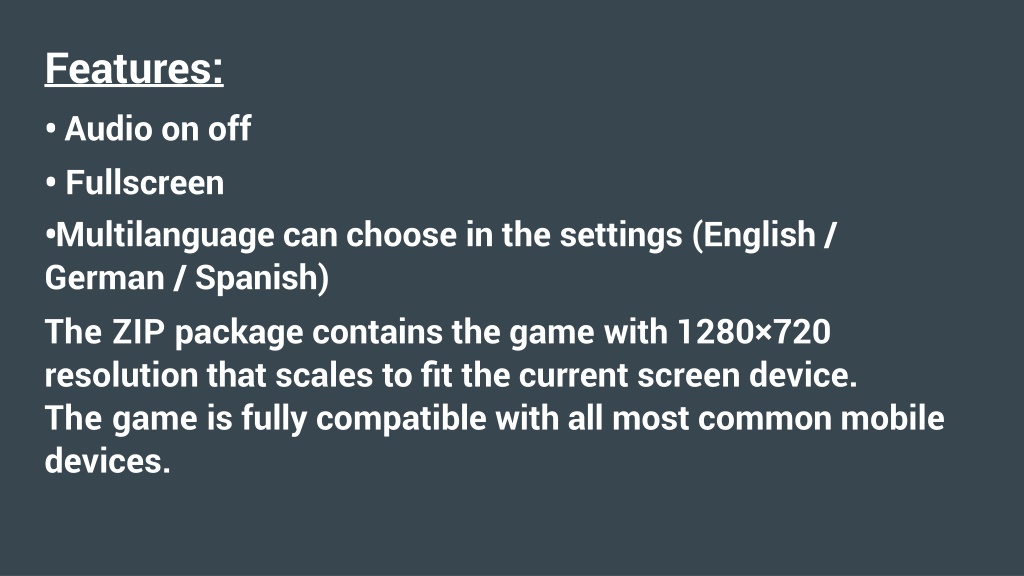Screen dimensions: 1024x576
Task: Click the word Spanish
Action: 256,278
